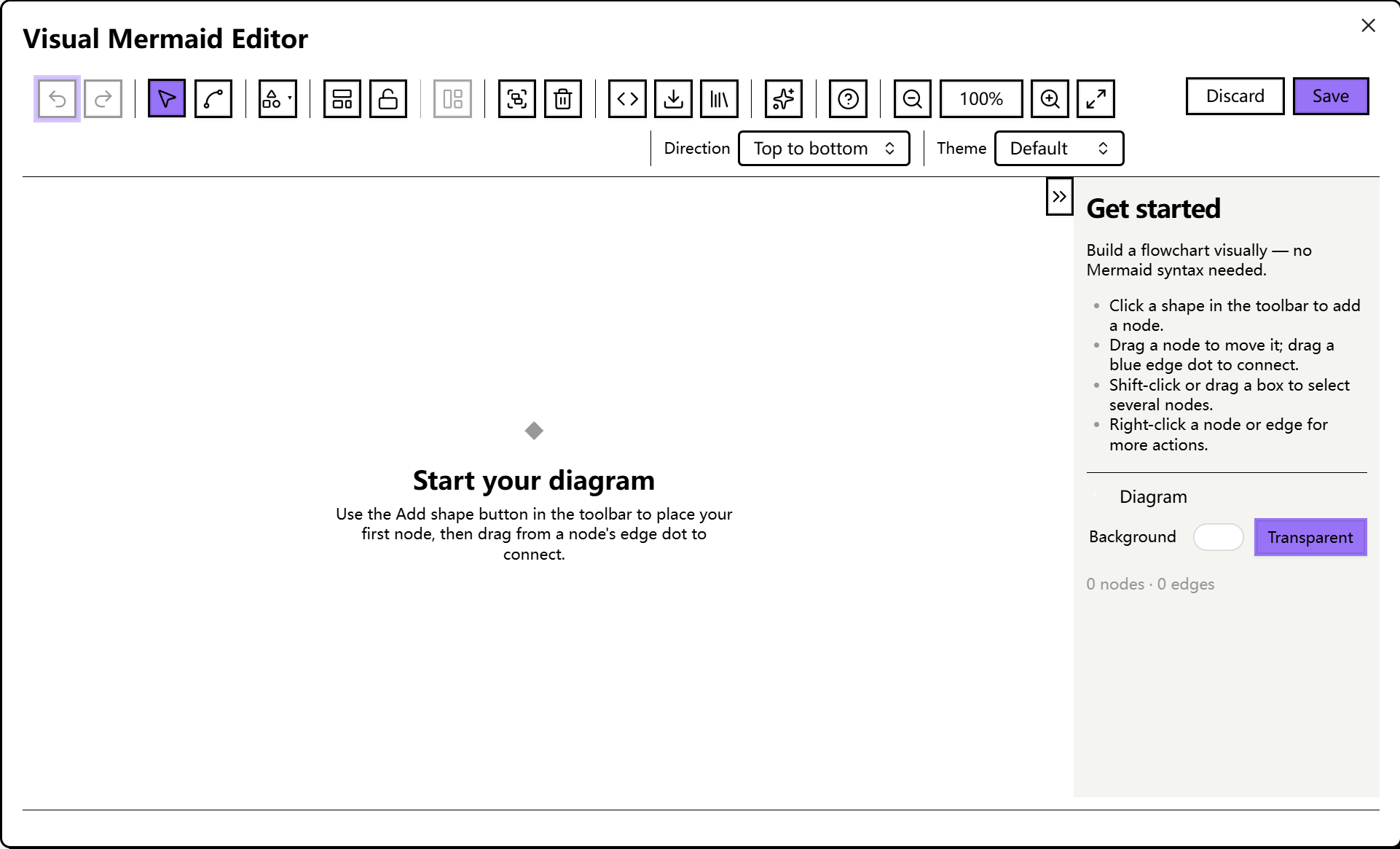Viewport: 1400px width, 849px height.
Task: Open the Theme 'Default' dropdown
Action: pos(1059,149)
